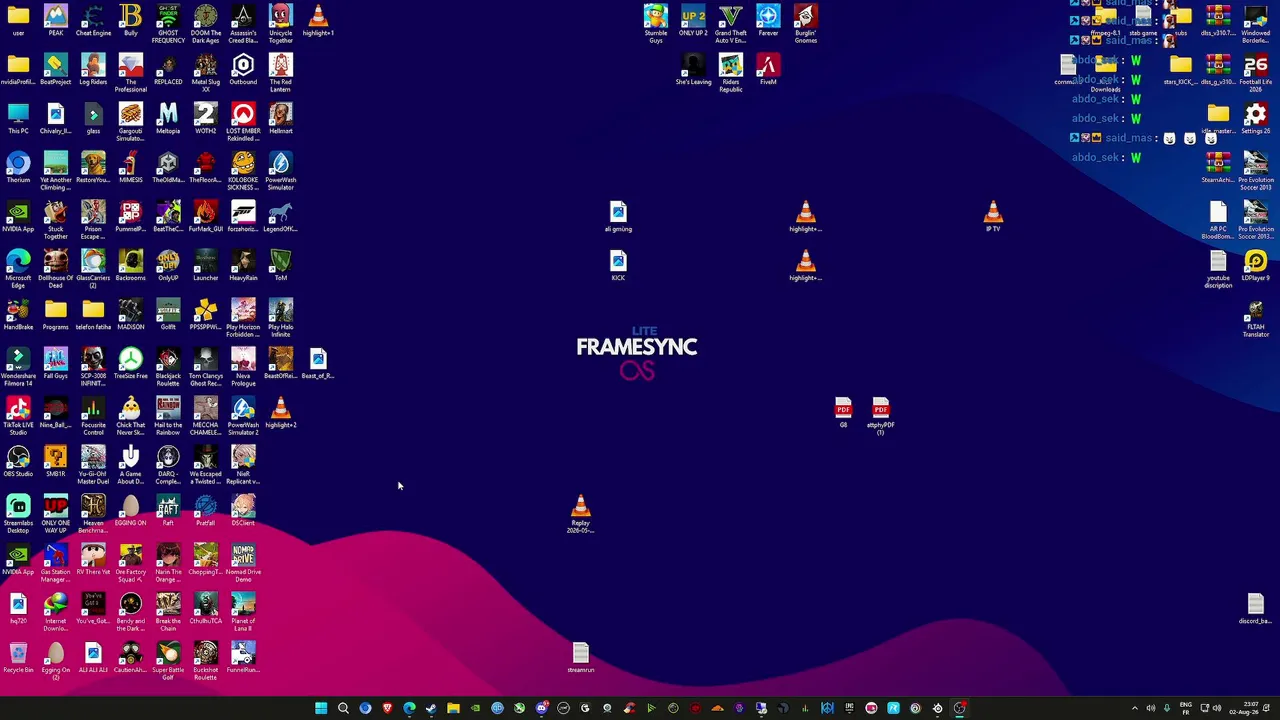
Task: Select the telefon fatiha folder
Action: click(93, 315)
